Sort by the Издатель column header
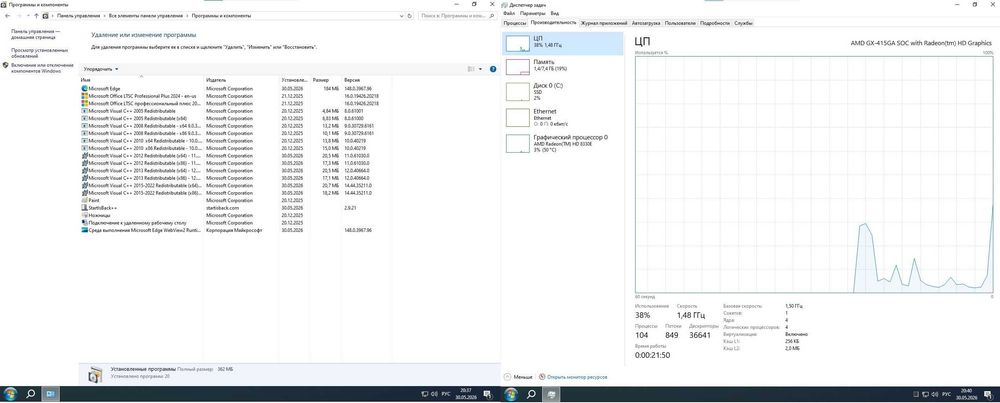 point(242,80)
